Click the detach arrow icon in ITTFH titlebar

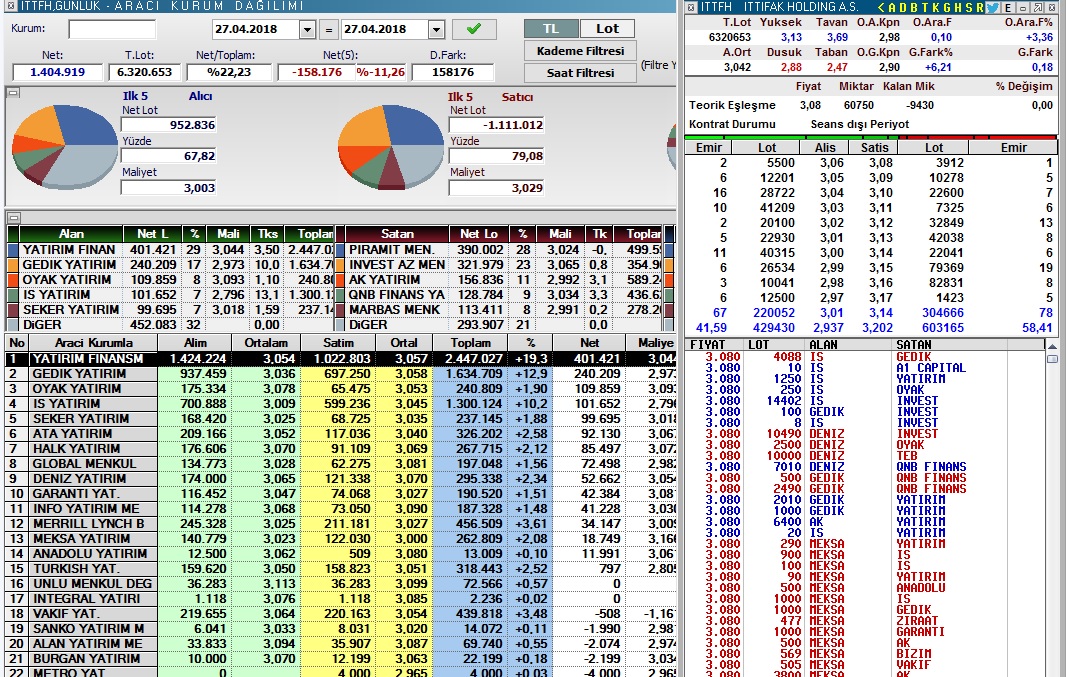click(1037, 7)
